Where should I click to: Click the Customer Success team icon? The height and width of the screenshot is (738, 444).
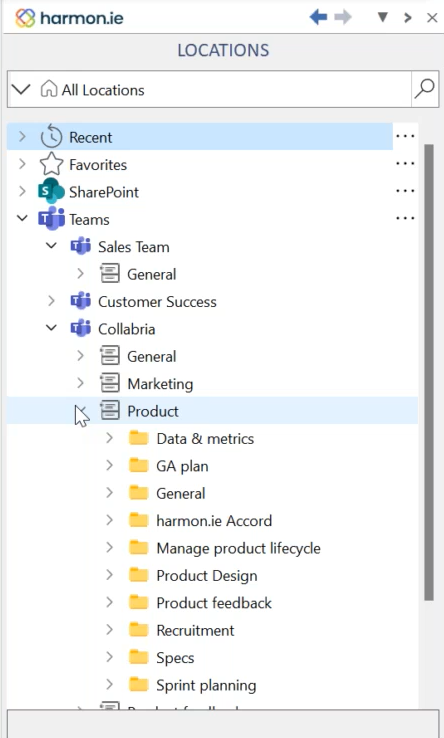(81, 301)
